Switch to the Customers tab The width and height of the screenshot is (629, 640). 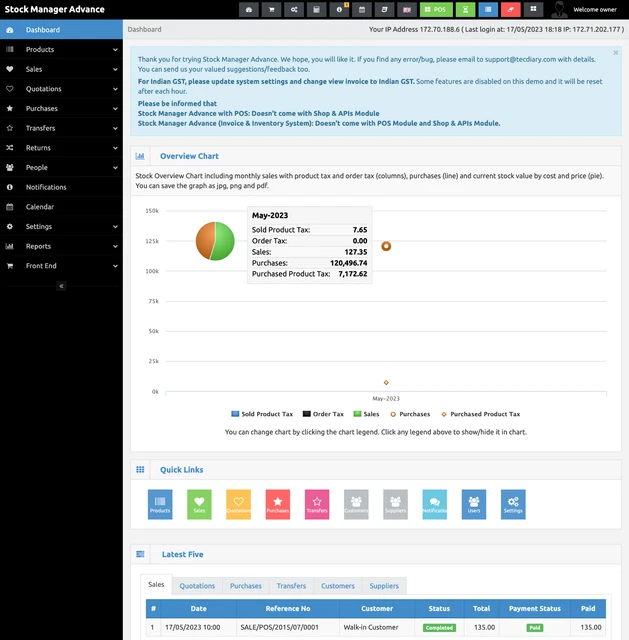click(338, 586)
